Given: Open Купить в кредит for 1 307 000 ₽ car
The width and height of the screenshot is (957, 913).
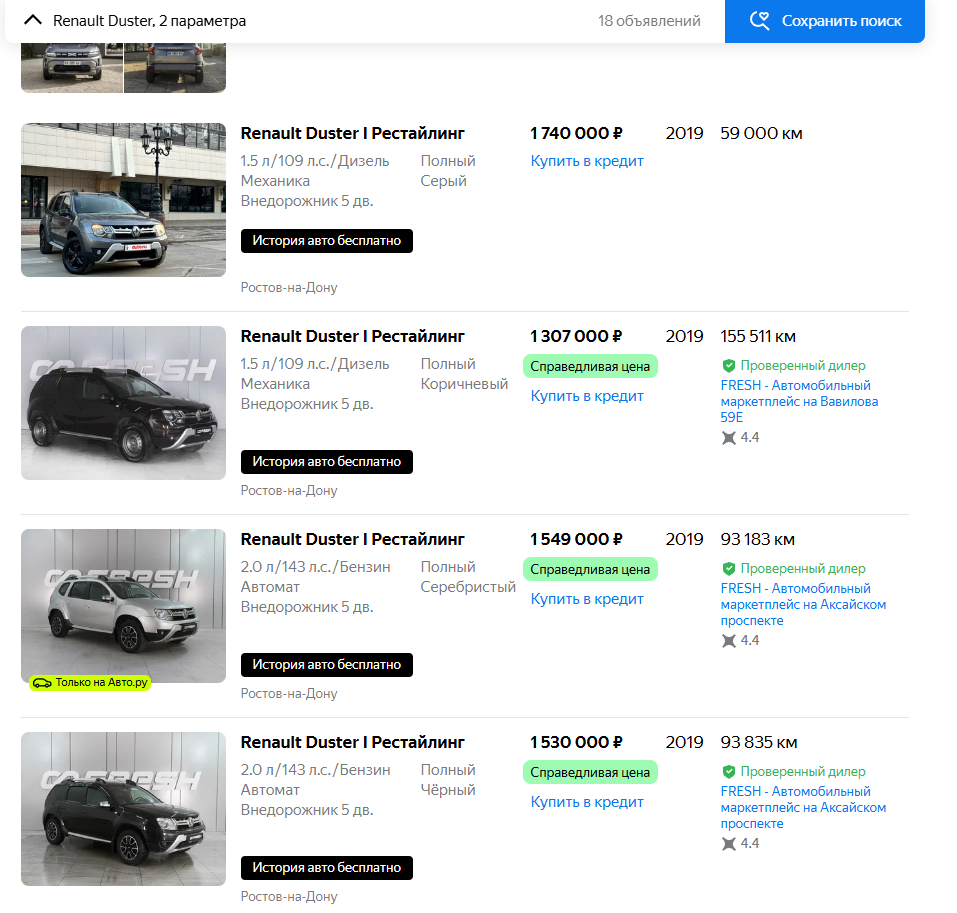Looking at the screenshot, I should click(587, 396).
